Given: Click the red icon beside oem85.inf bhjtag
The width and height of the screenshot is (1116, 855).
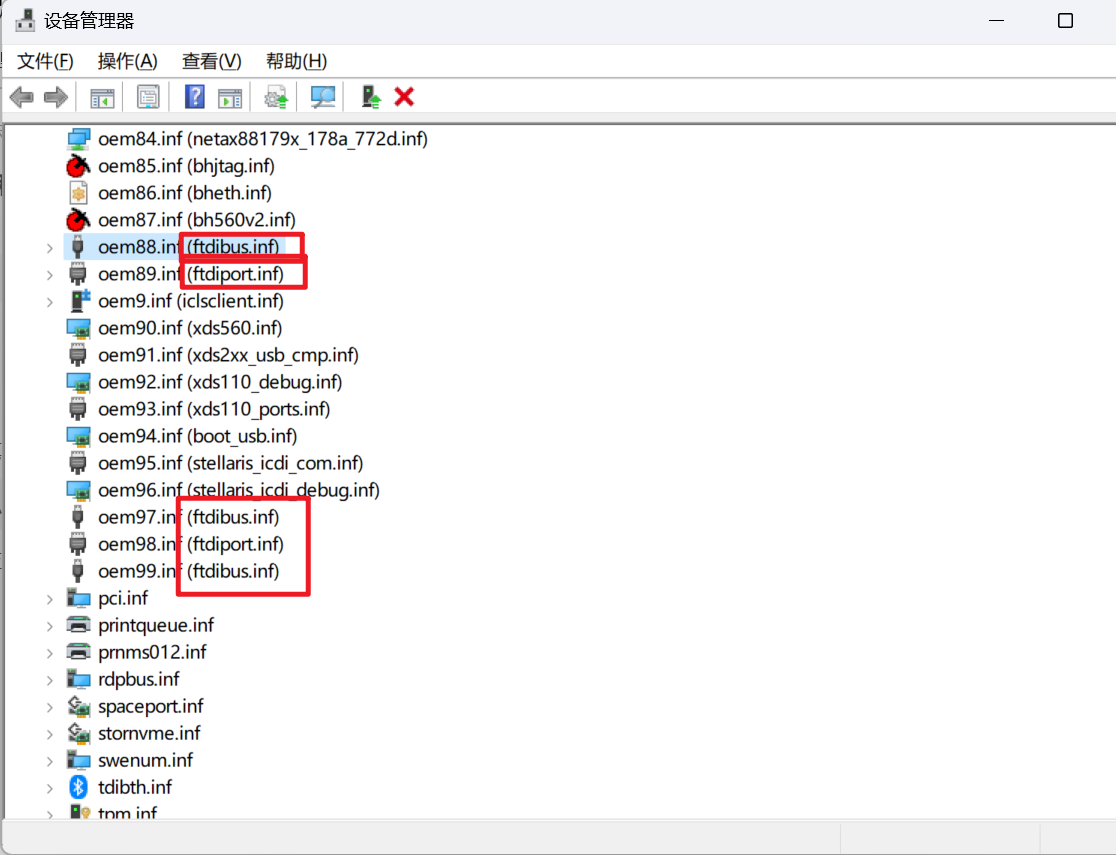Looking at the screenshot, I should pyautogui.click(x=78, y=166).
